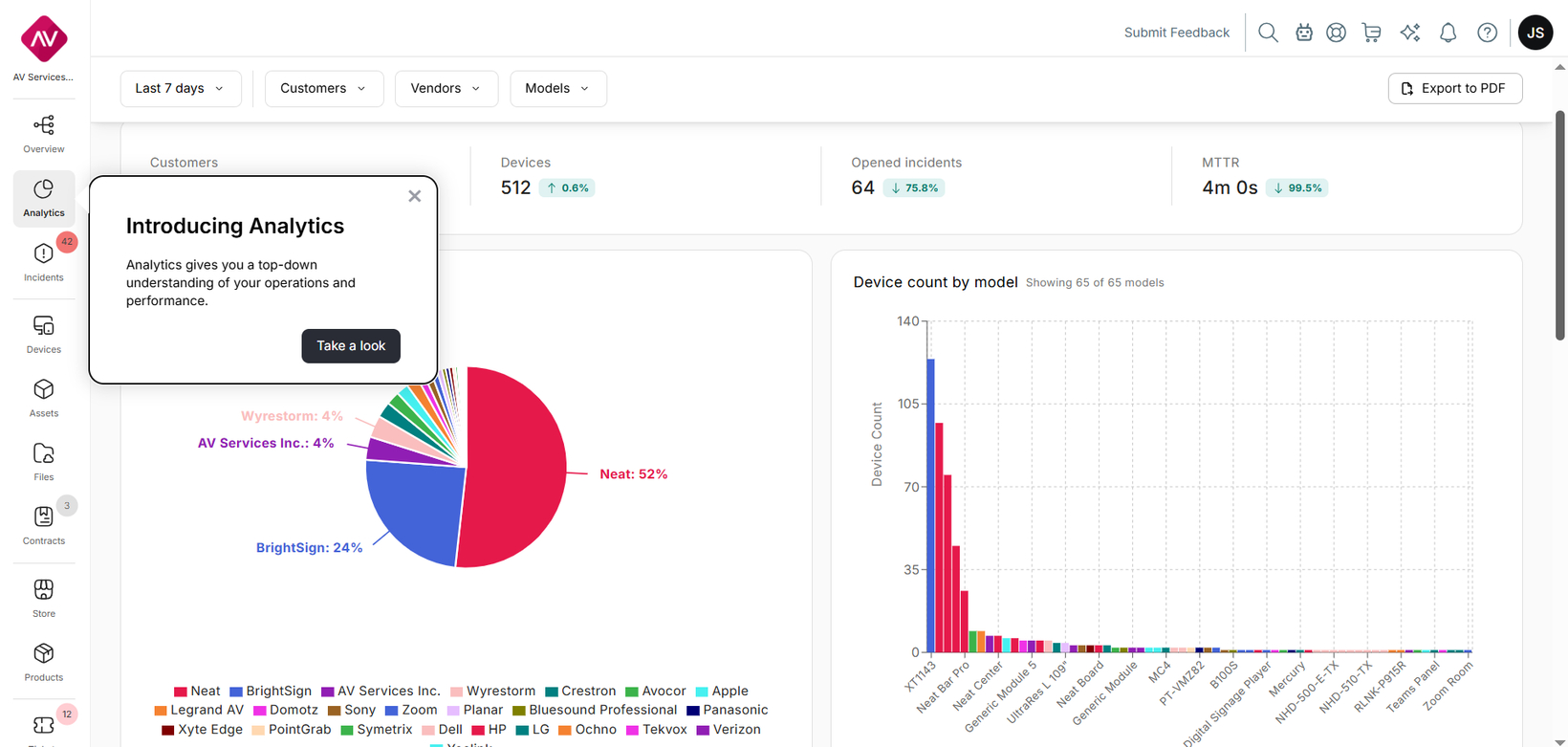Click the MTTR 99.5% change badge

click(1296, 188)
